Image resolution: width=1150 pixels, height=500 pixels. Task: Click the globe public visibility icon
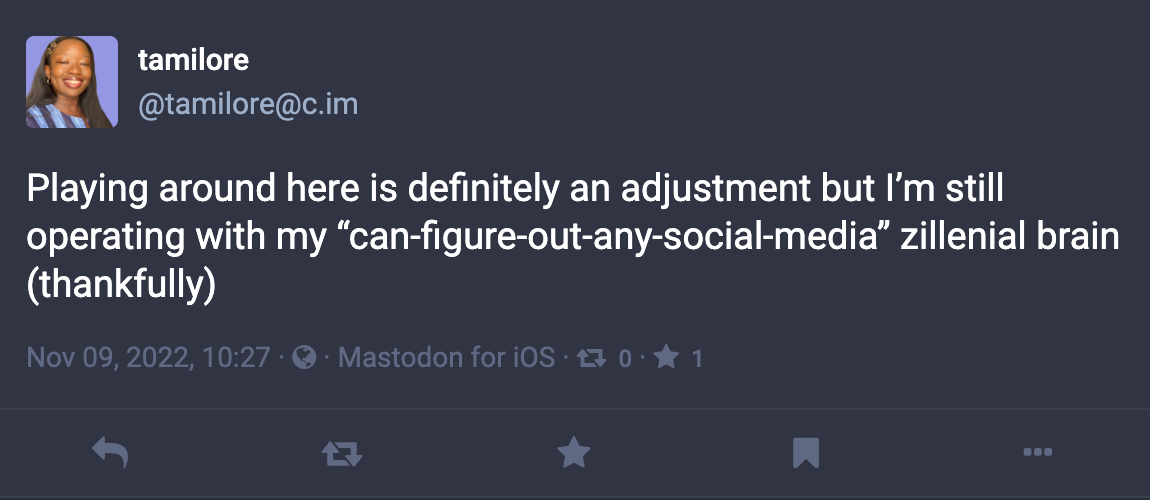[304, 357]
